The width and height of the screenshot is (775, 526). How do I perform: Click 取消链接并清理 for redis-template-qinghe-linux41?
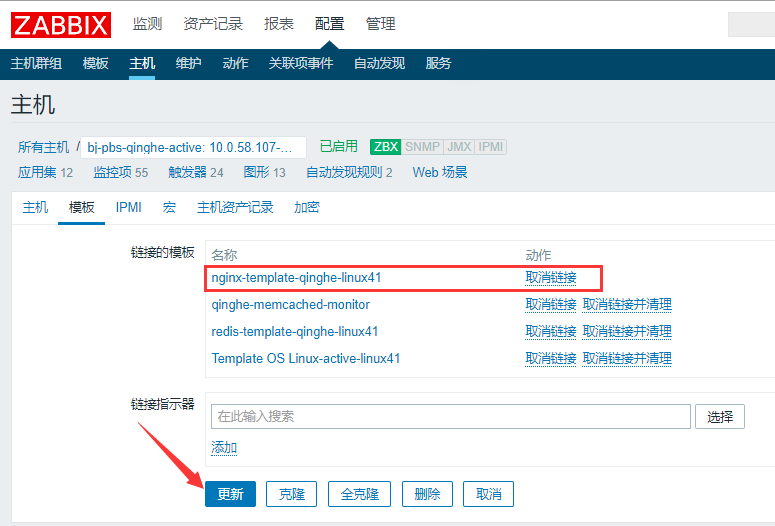(x=627, y=332)
